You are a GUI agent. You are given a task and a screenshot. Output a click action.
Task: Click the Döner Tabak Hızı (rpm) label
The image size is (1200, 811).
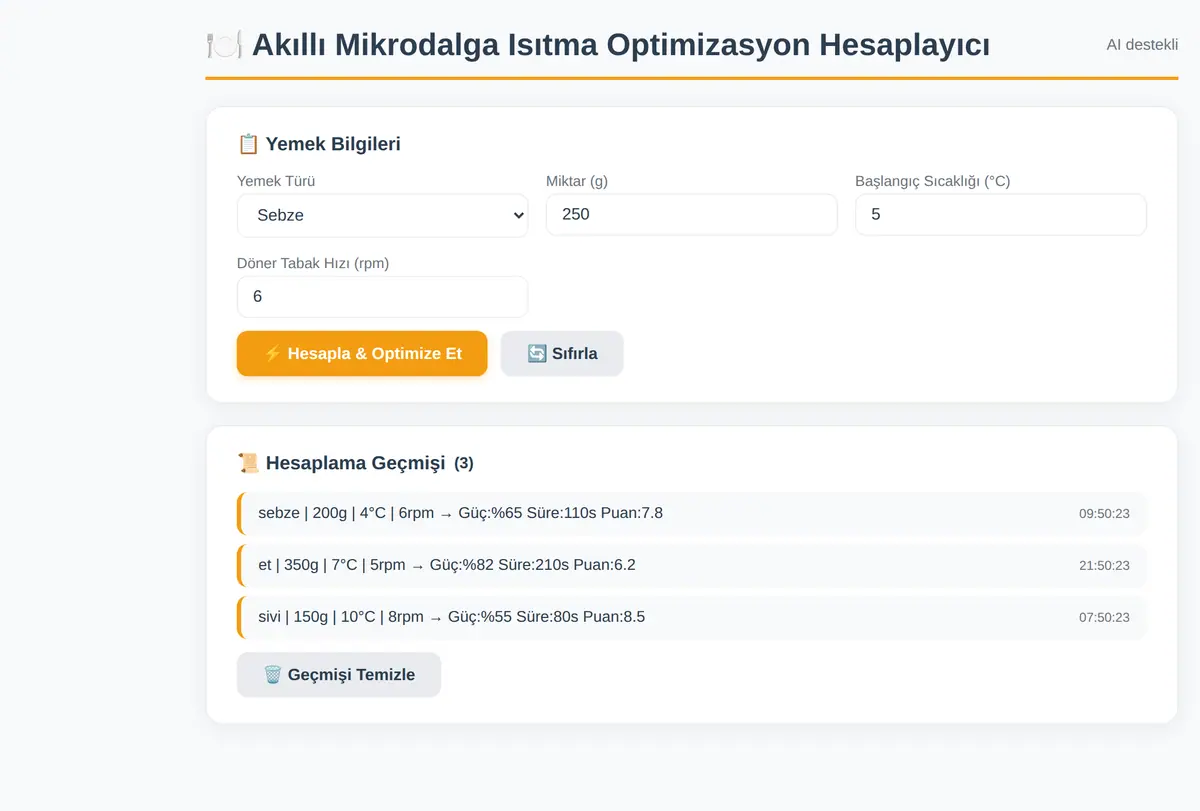(313, 264)
